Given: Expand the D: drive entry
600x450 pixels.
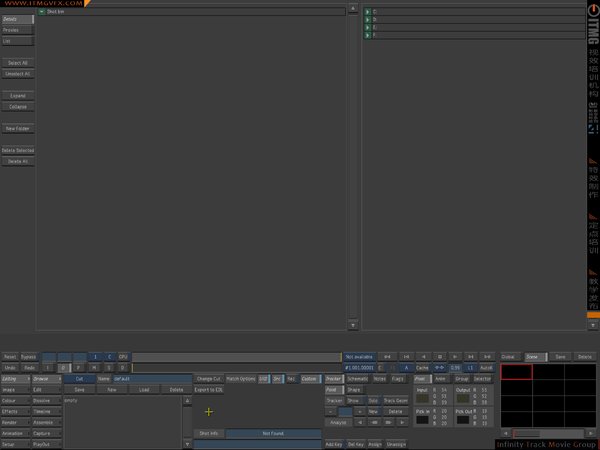Looking at the screenshot, I should click(368, 20).
